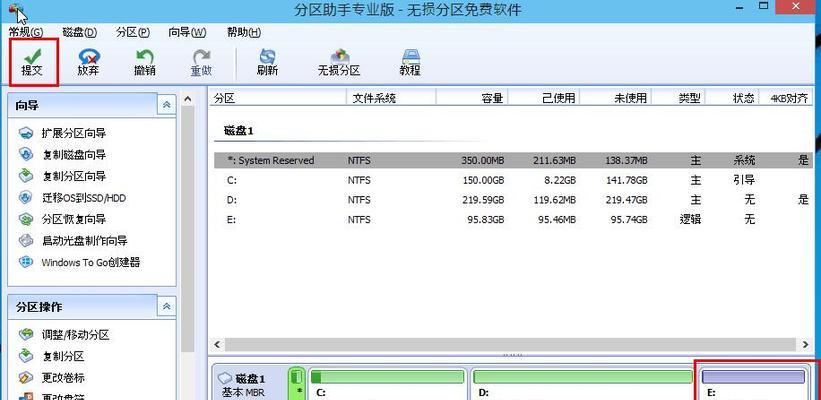The image size is (821, 400).
Task: Click the E: partition purple bar in disk map
Action: click(x=753, y=377)
